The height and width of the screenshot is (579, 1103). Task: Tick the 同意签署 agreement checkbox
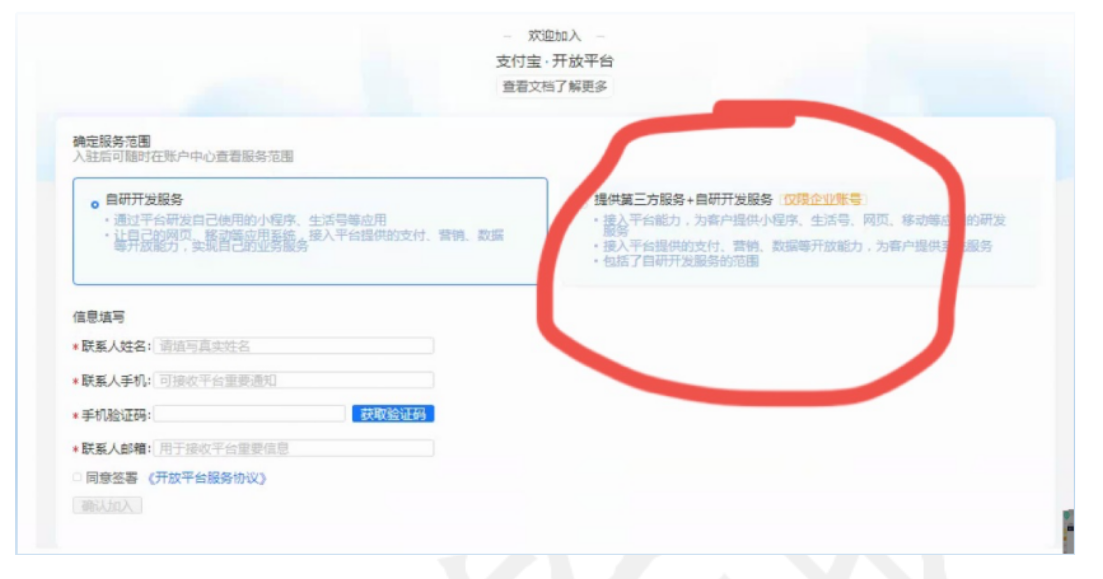(x=77, y=478)
